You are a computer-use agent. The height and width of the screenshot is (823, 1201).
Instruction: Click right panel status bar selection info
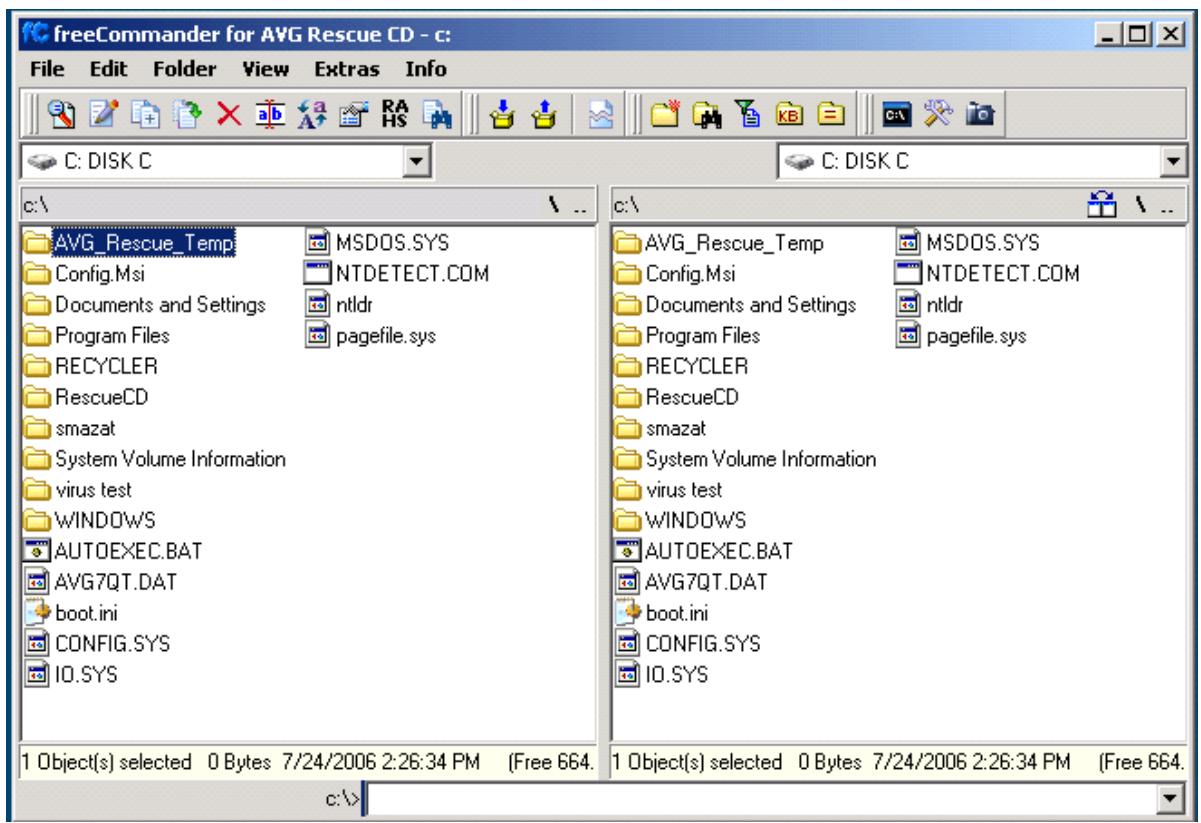click(x=898, y=764)
